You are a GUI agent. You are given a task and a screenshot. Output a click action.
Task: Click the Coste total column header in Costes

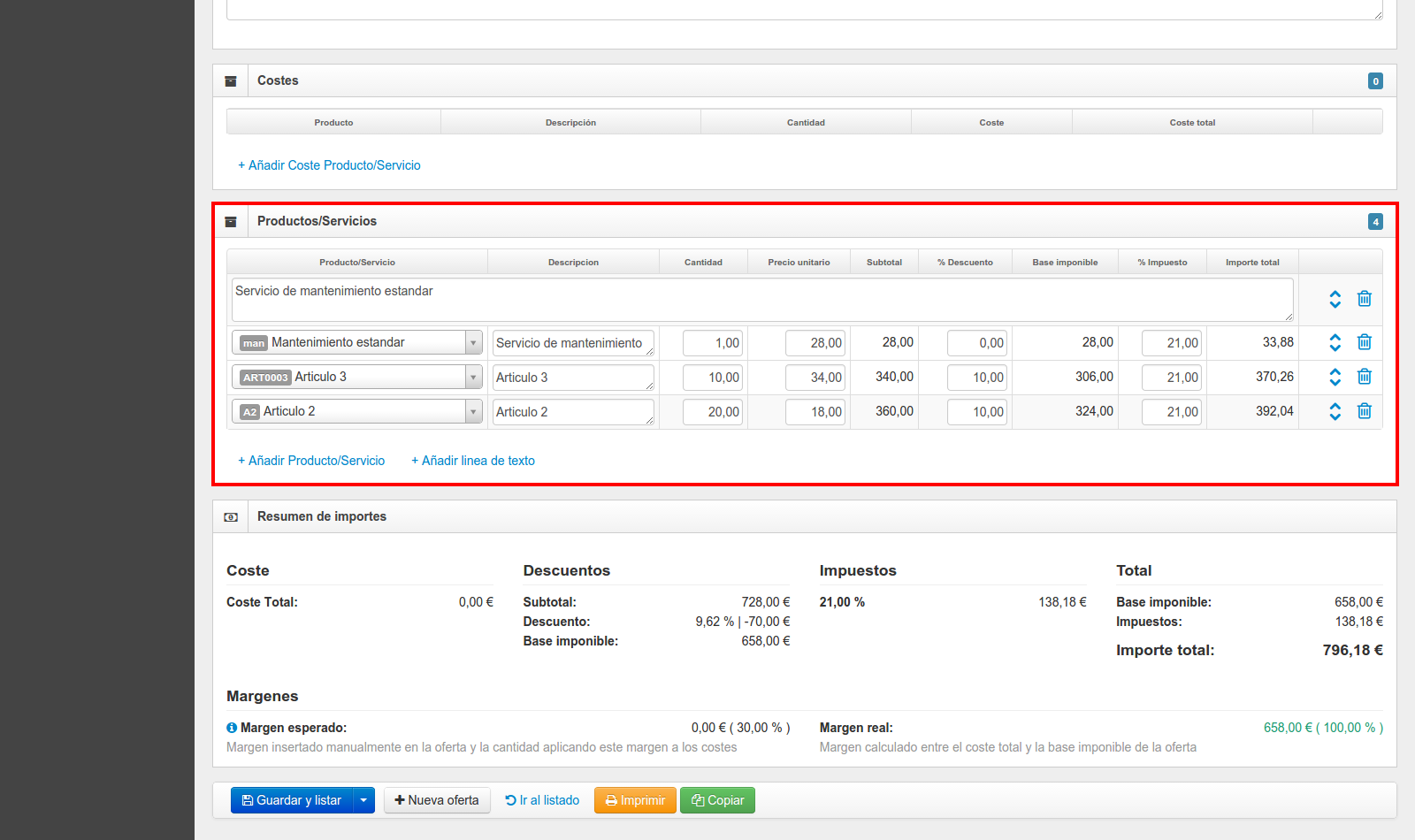click(1192, 123)
